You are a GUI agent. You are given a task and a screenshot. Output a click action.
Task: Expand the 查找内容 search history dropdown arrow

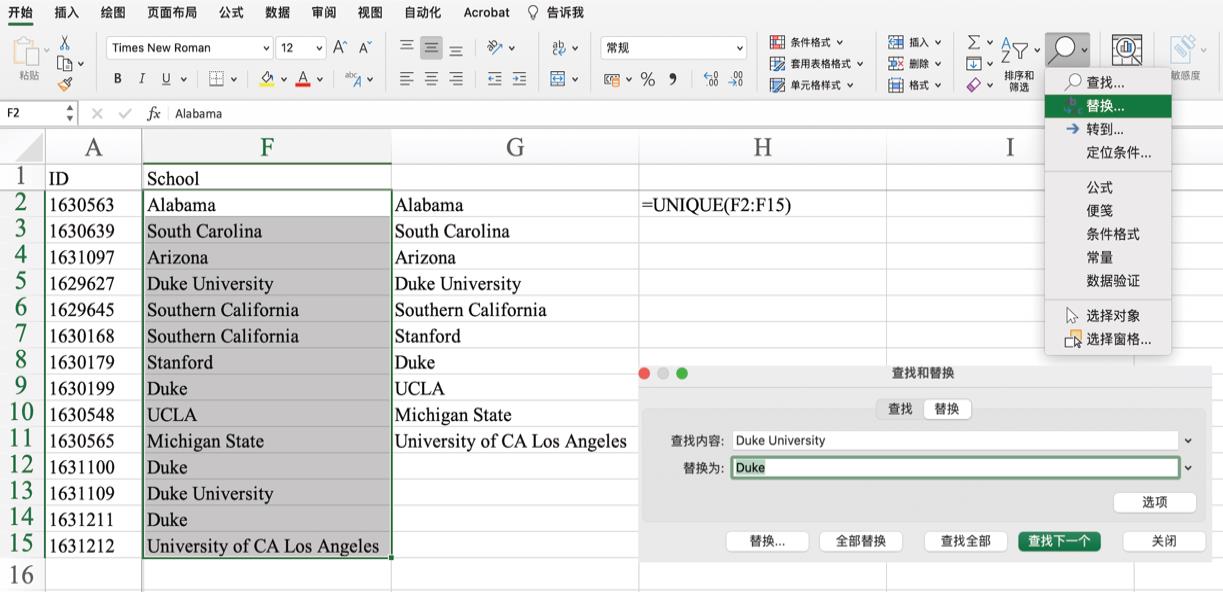1188,441
